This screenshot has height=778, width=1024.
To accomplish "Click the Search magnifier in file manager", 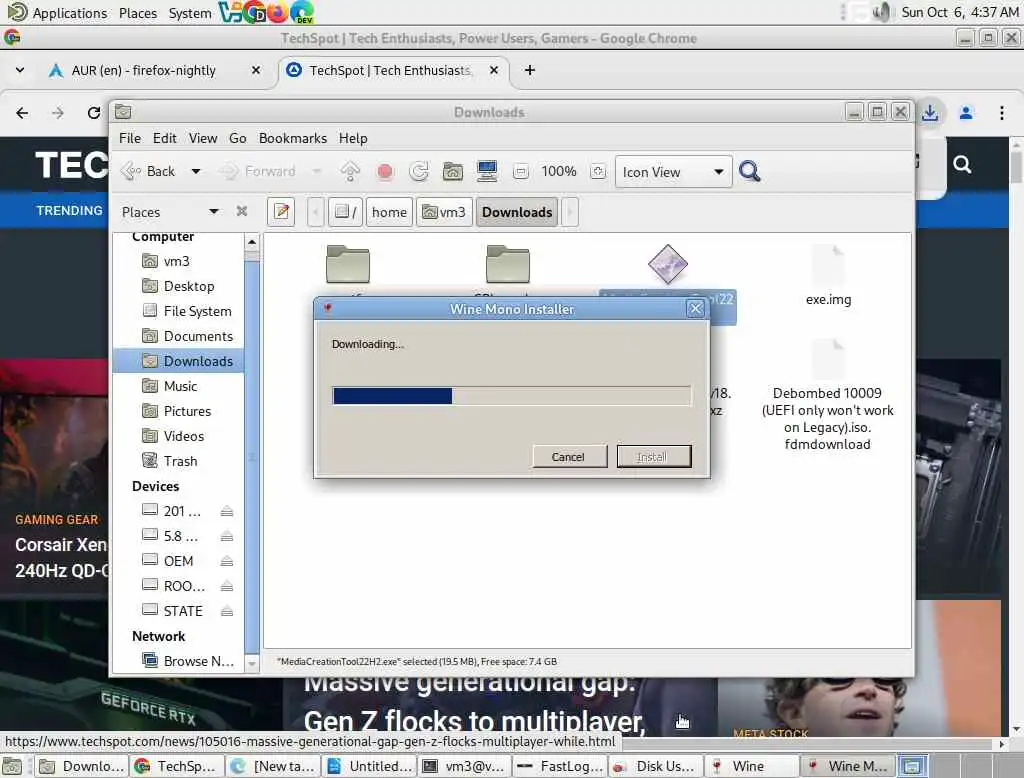I will coord(749,171).
